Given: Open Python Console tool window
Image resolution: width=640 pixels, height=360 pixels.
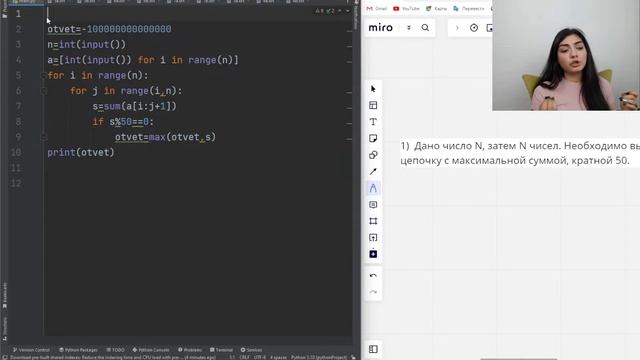Looking at the screenshot, I should pyautogui.click(x=151, y=350).
